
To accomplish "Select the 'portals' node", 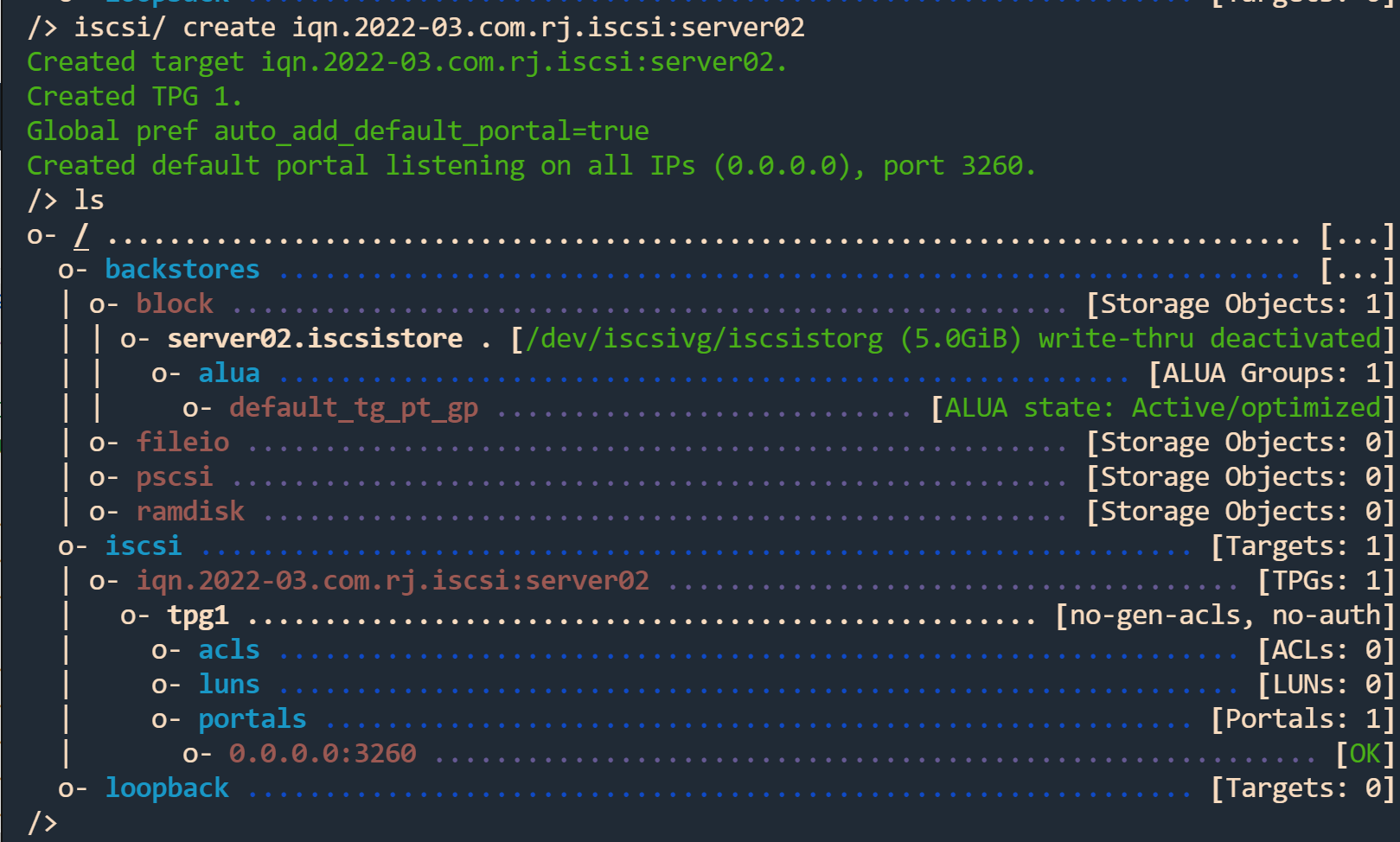I will click(253, 719).
